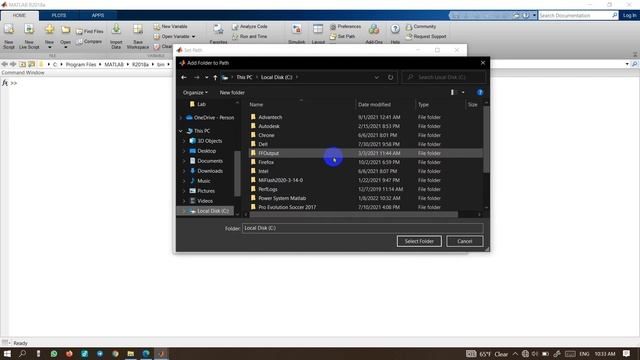Image resolution: width=640 pixels, height=360 pixels.
Task: Select Videos in the navigation pane
Action: [204, 201]
